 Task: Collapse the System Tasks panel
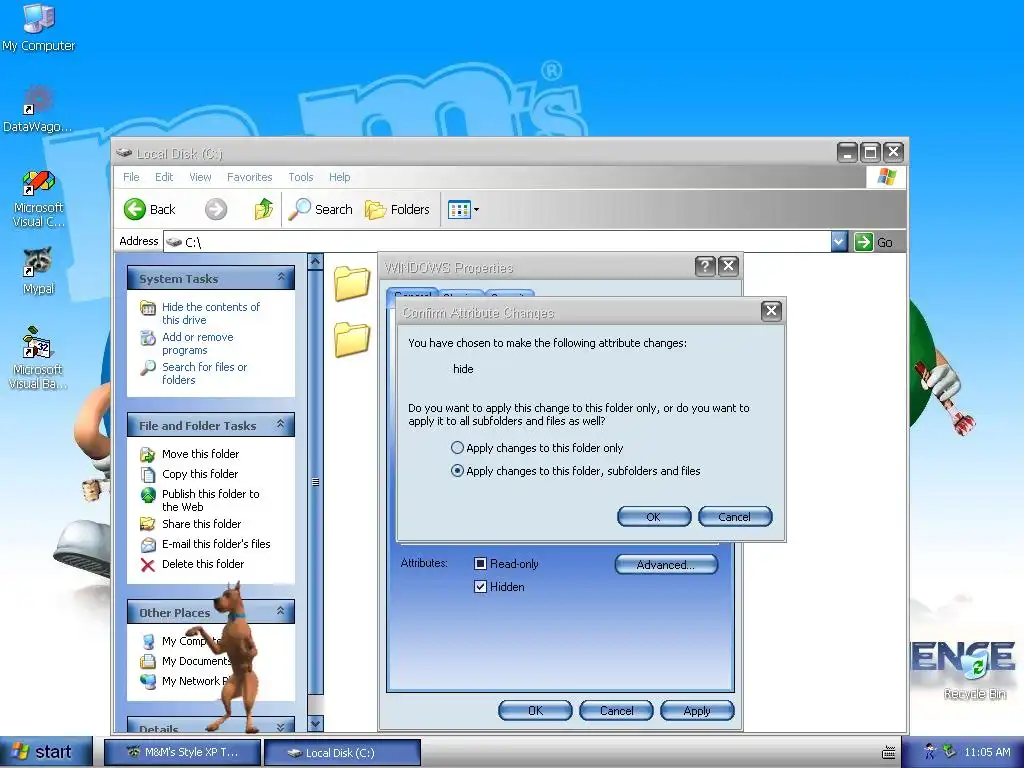tap(281, 278)
